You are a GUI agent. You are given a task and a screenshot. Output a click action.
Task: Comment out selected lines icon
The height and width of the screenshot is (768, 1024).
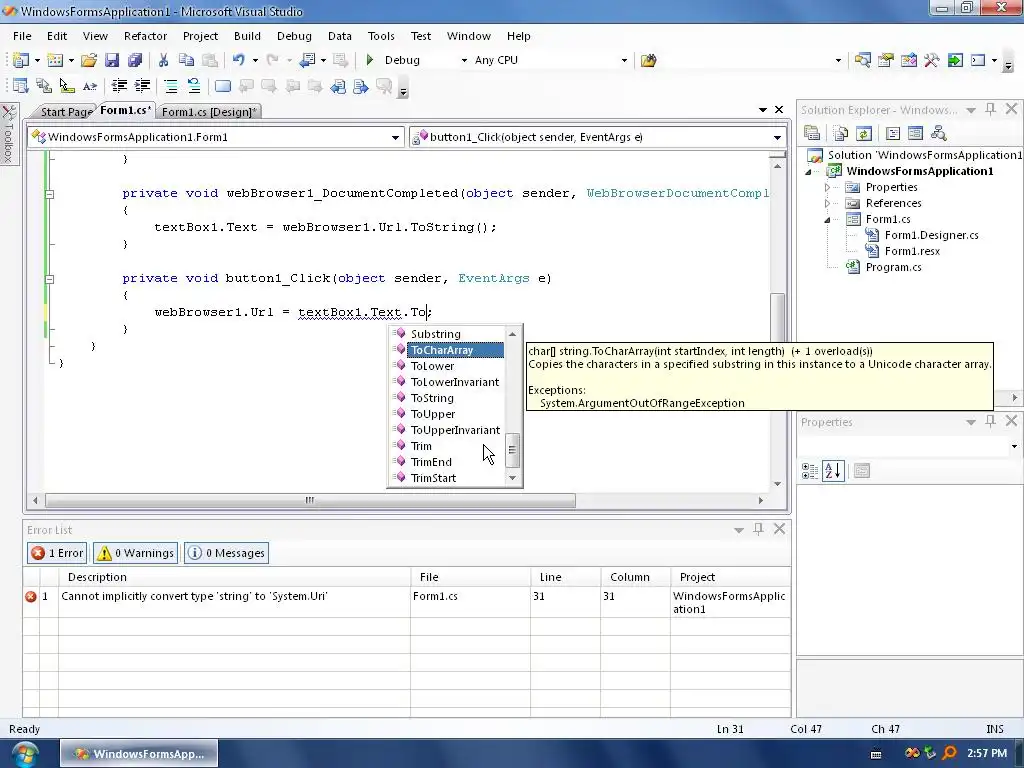(170, 86)
